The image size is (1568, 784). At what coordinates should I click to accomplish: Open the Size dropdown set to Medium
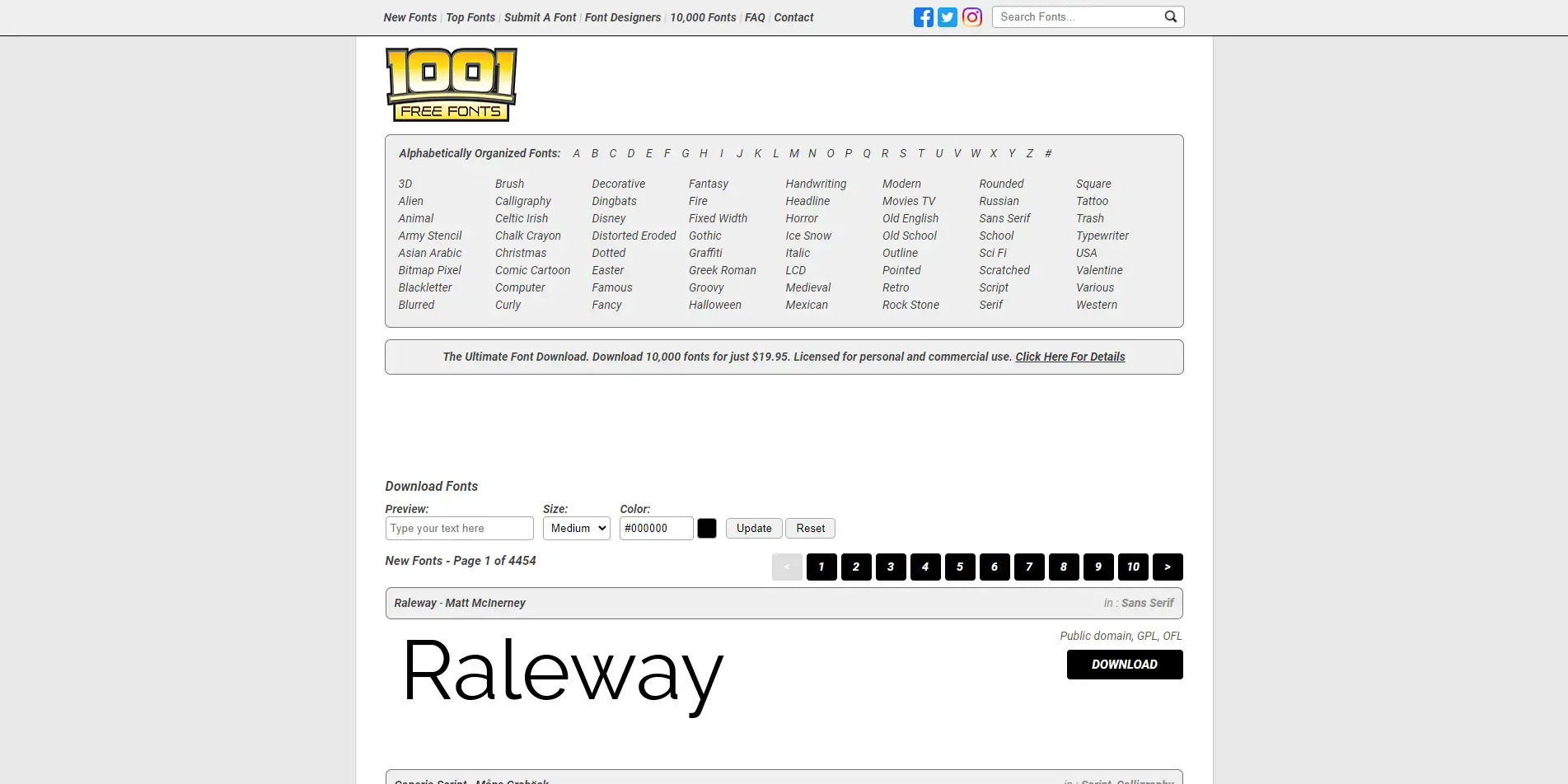pyautogui.click(x=577, y=529)
